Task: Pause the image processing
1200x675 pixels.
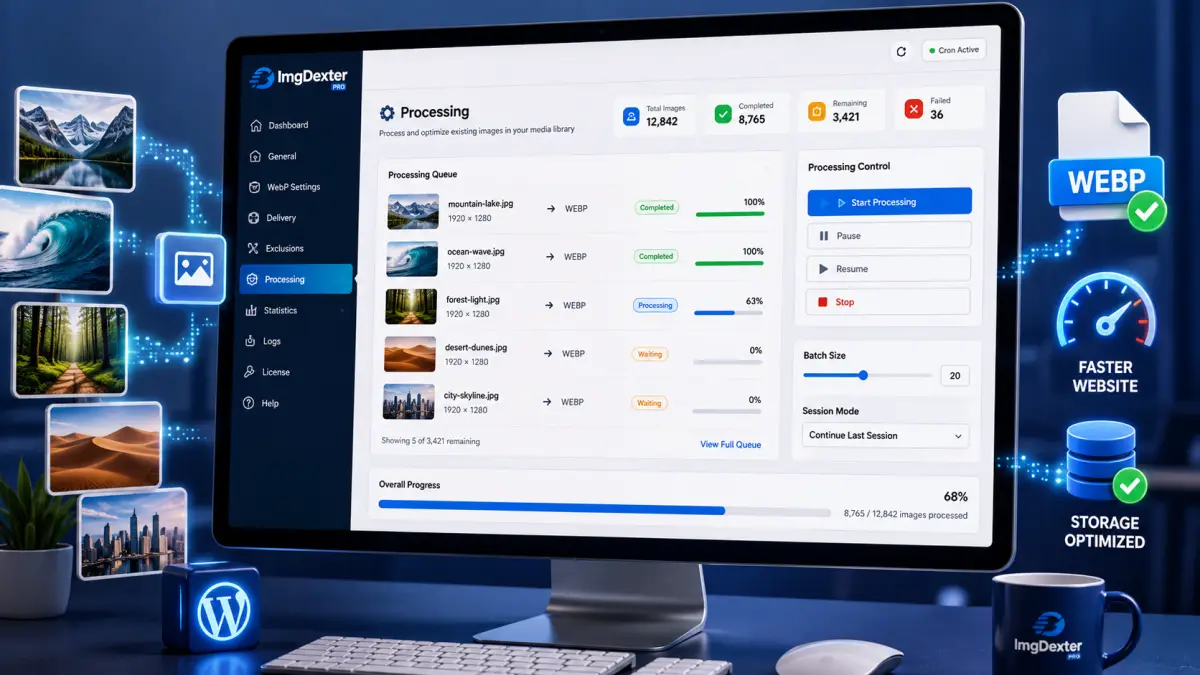Action: point(889,236)
